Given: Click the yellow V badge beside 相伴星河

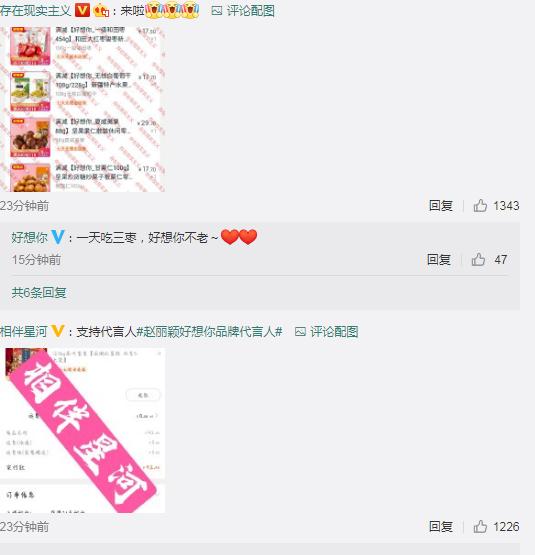Looking at the screenshot, I should [x=57, y=331].
